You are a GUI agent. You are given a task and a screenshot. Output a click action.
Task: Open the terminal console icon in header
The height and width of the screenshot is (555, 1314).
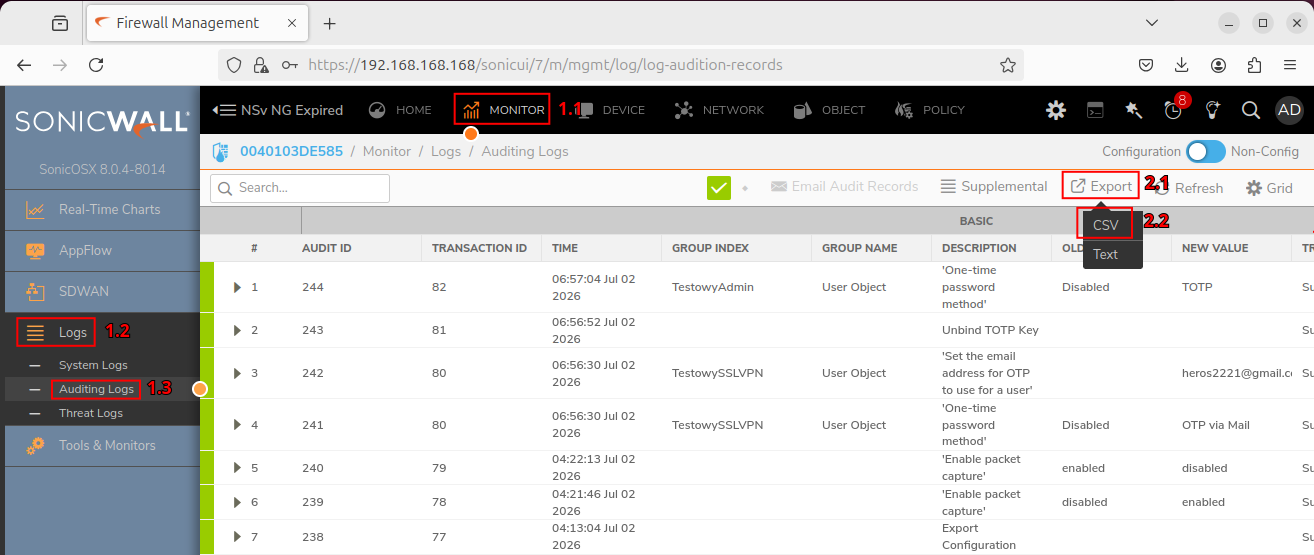[x=1095, y=110]
